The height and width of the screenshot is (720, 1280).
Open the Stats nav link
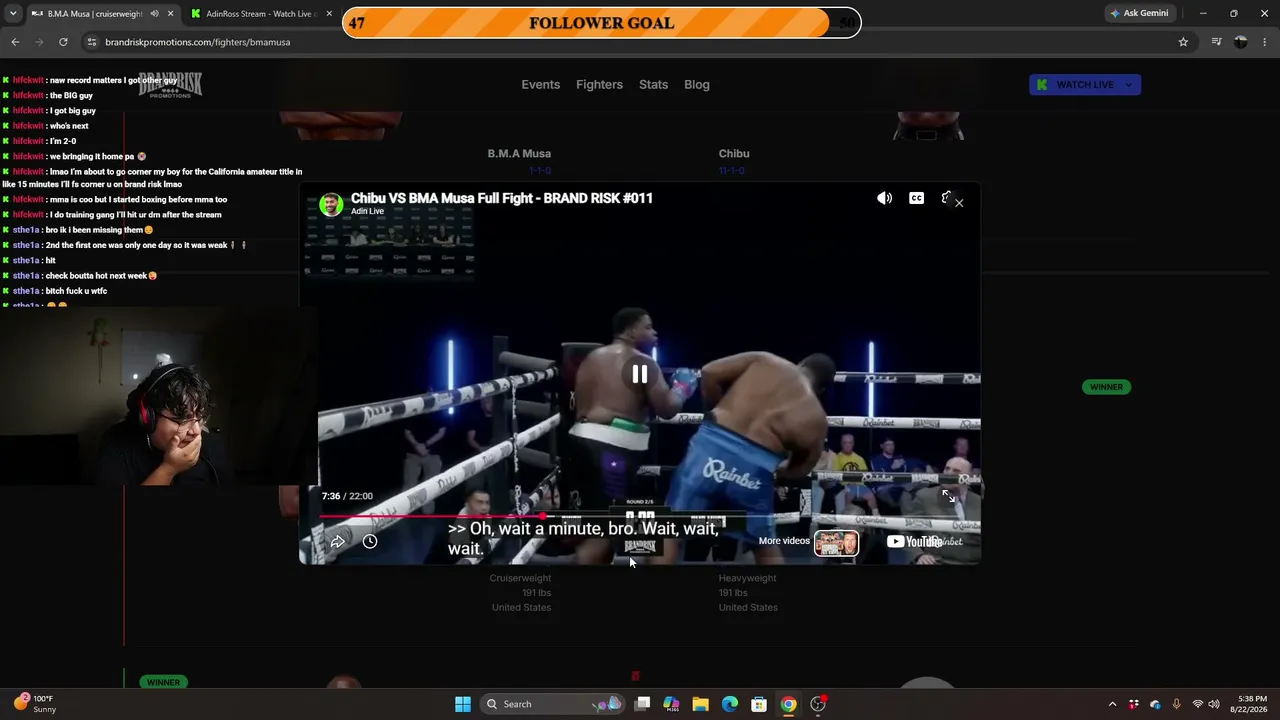(653, 85)
